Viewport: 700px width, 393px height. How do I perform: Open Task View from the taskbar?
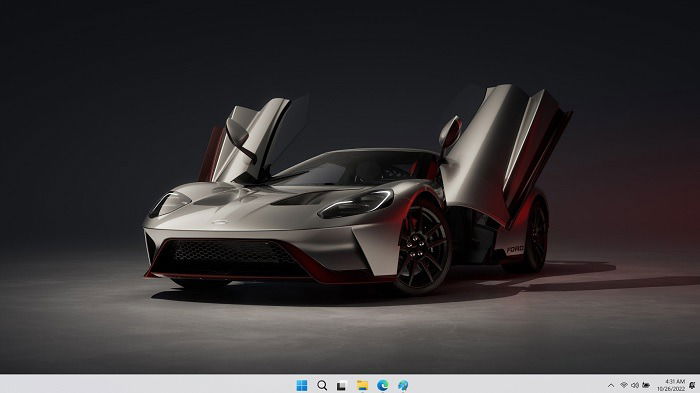click(342, 385)
